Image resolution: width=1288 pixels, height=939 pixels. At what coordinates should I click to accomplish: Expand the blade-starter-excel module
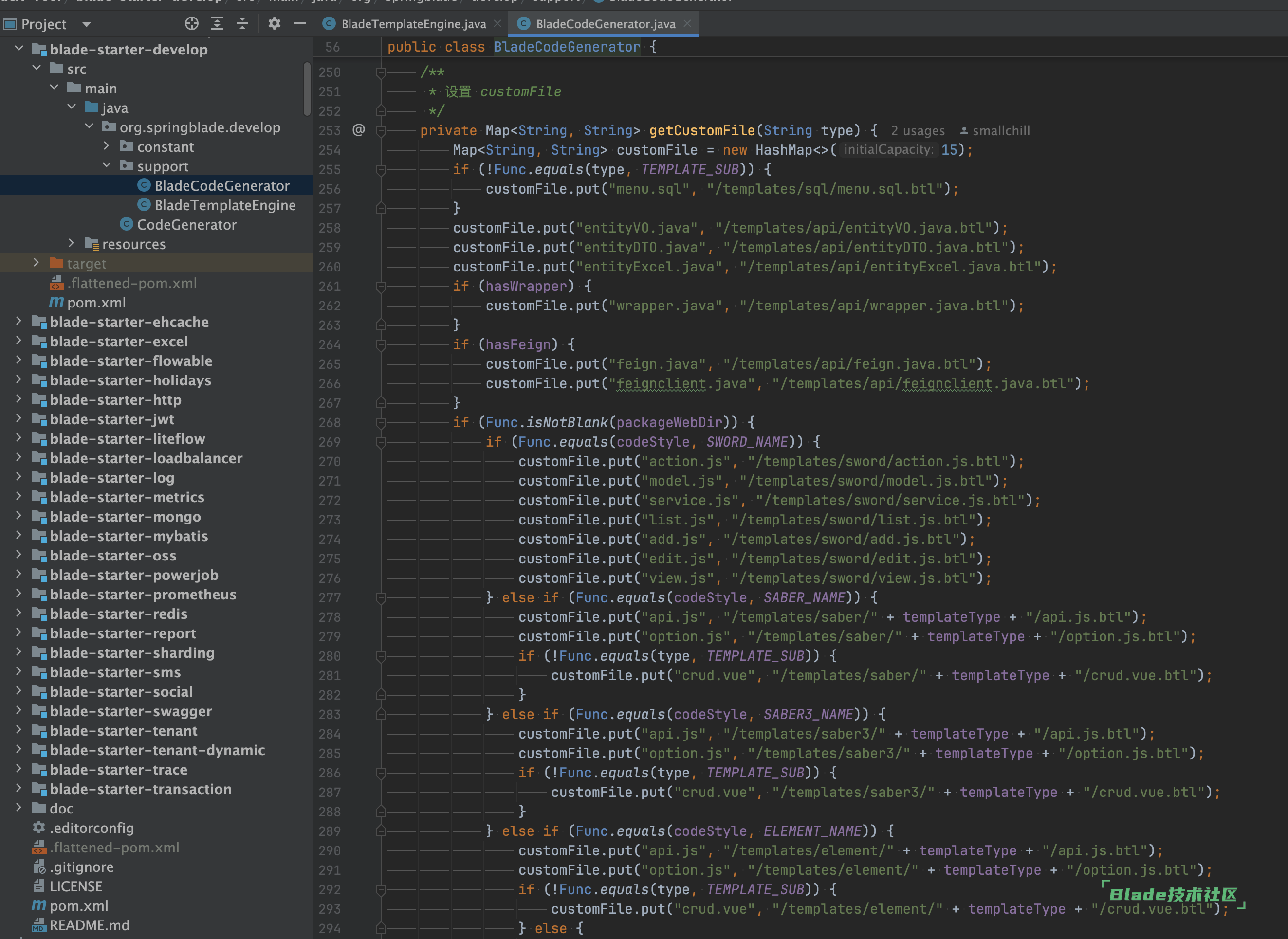pos(19,341)
